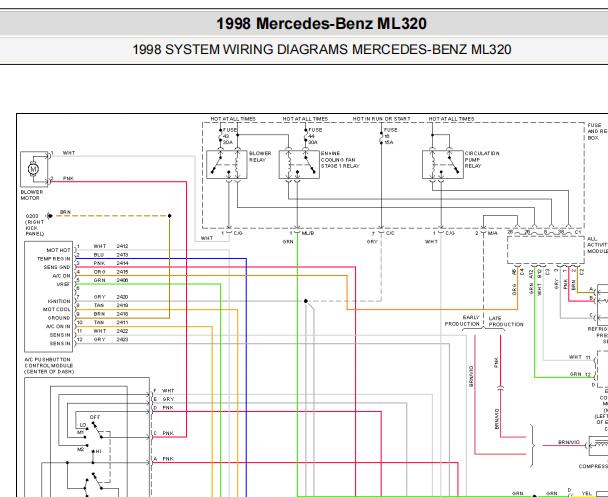This screenshot has height=497, width=608.
Task: Click the "FUSE 44 30A" label
Action: (x=315, y=136)
